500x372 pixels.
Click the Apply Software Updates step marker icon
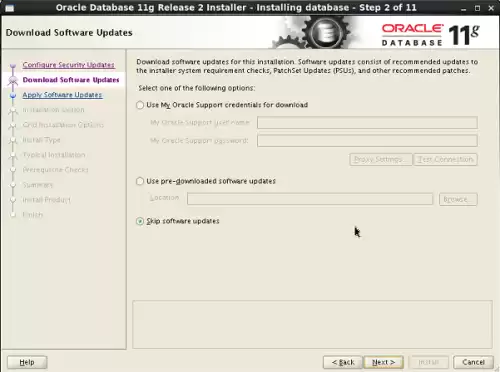click(13, 95)
